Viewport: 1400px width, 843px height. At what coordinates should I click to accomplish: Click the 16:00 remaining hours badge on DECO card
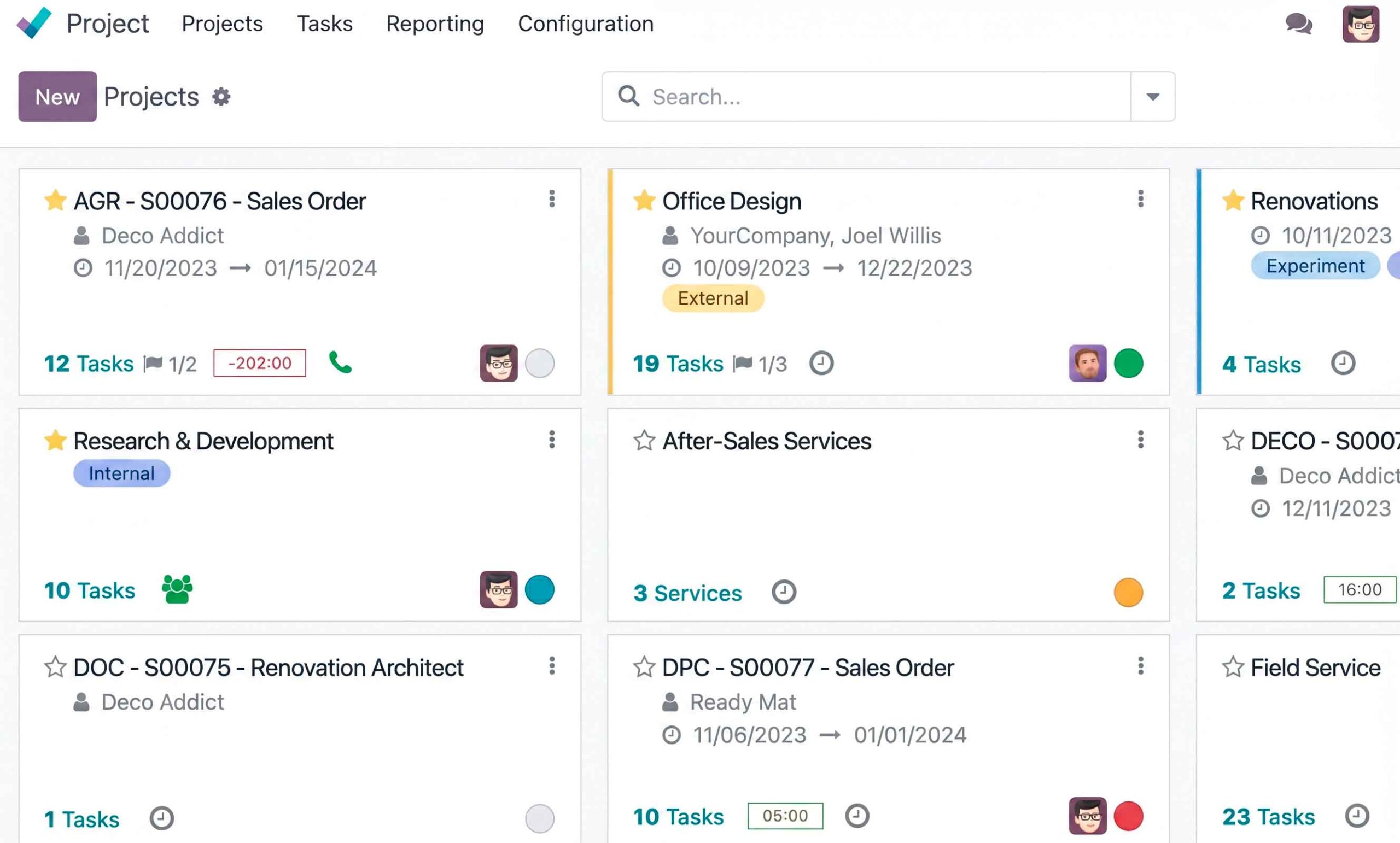coord(1360,590)
